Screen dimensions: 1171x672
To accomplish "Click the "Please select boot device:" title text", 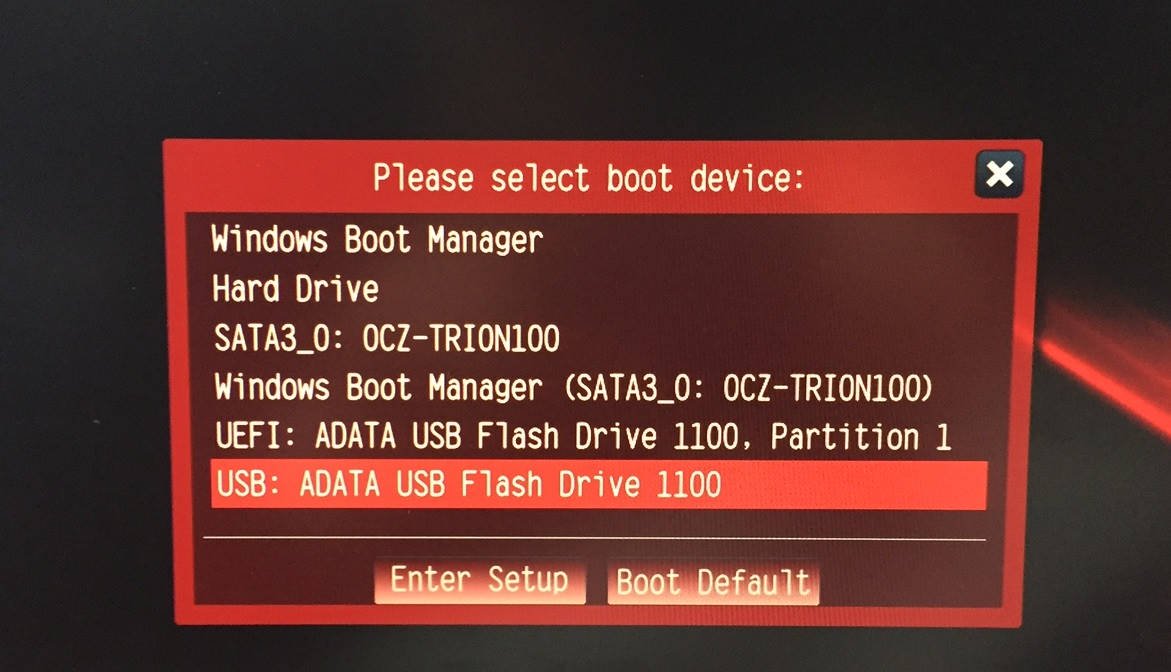I will [588, 178].
